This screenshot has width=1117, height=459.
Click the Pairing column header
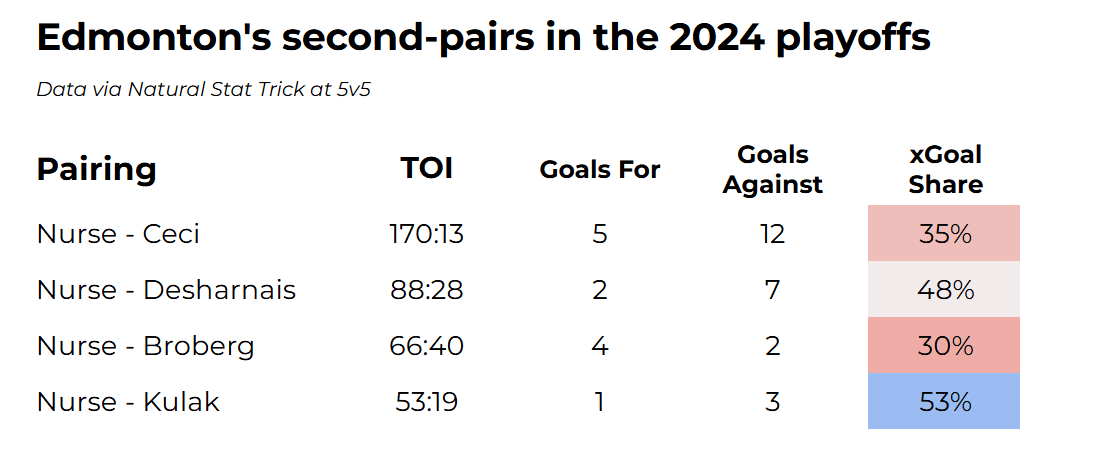coord(96,169)
